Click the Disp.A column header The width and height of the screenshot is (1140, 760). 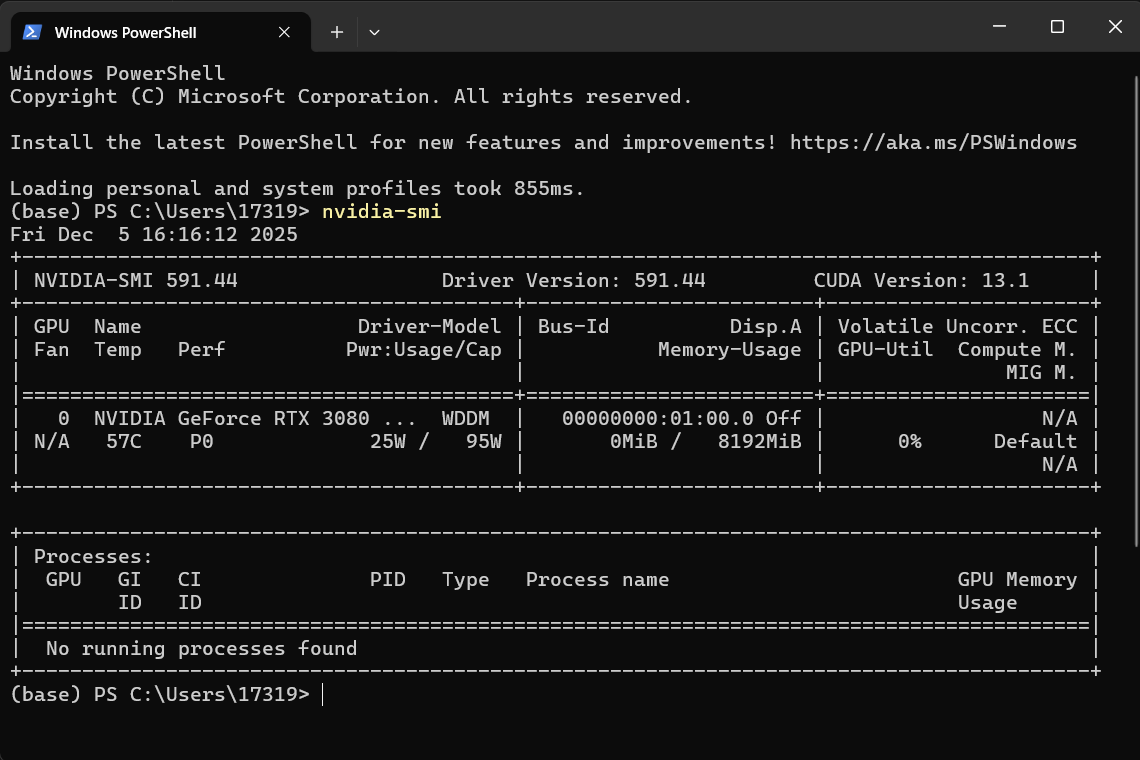pyautogui.click(x=766, y=327)
